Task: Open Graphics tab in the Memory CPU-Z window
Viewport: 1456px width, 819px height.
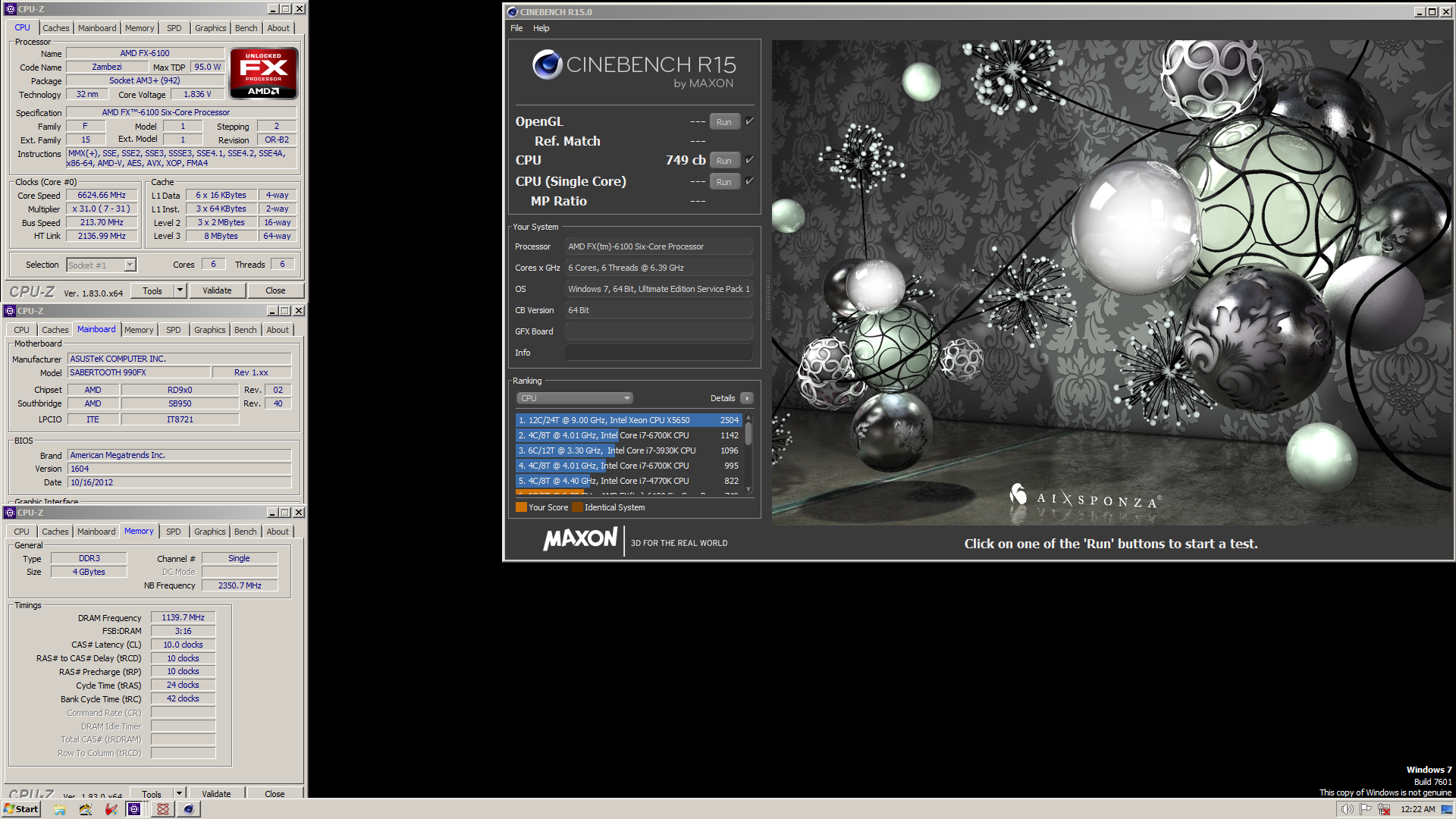Action: coord(210,532)
